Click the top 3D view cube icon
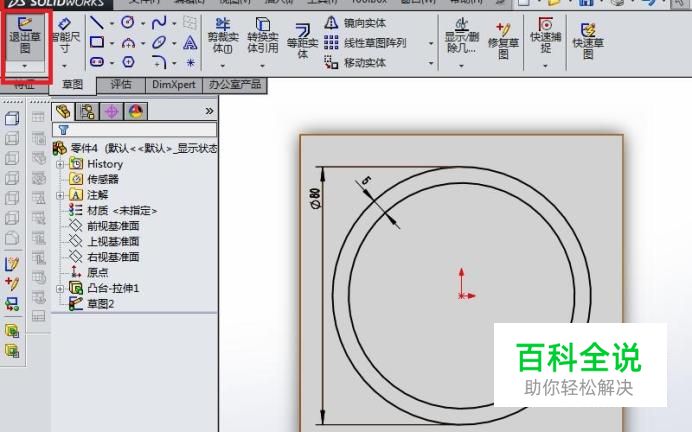692x432 pixels. point(12,118)
